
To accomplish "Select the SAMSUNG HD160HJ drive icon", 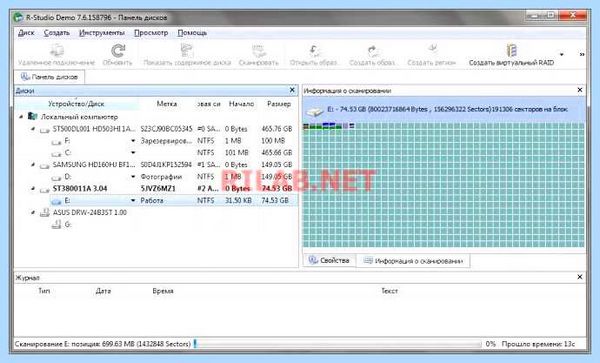I will (x=45, y=166).
